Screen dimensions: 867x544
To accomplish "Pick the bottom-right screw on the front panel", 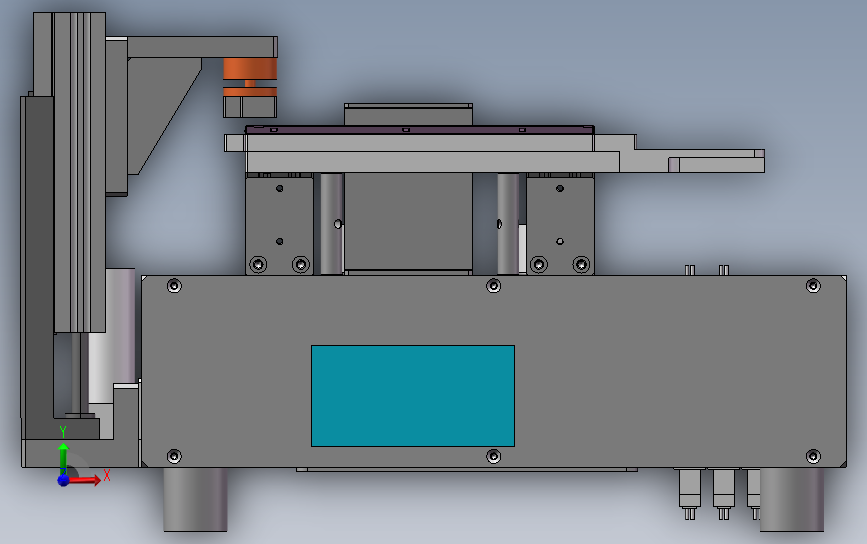I will 813,456.
